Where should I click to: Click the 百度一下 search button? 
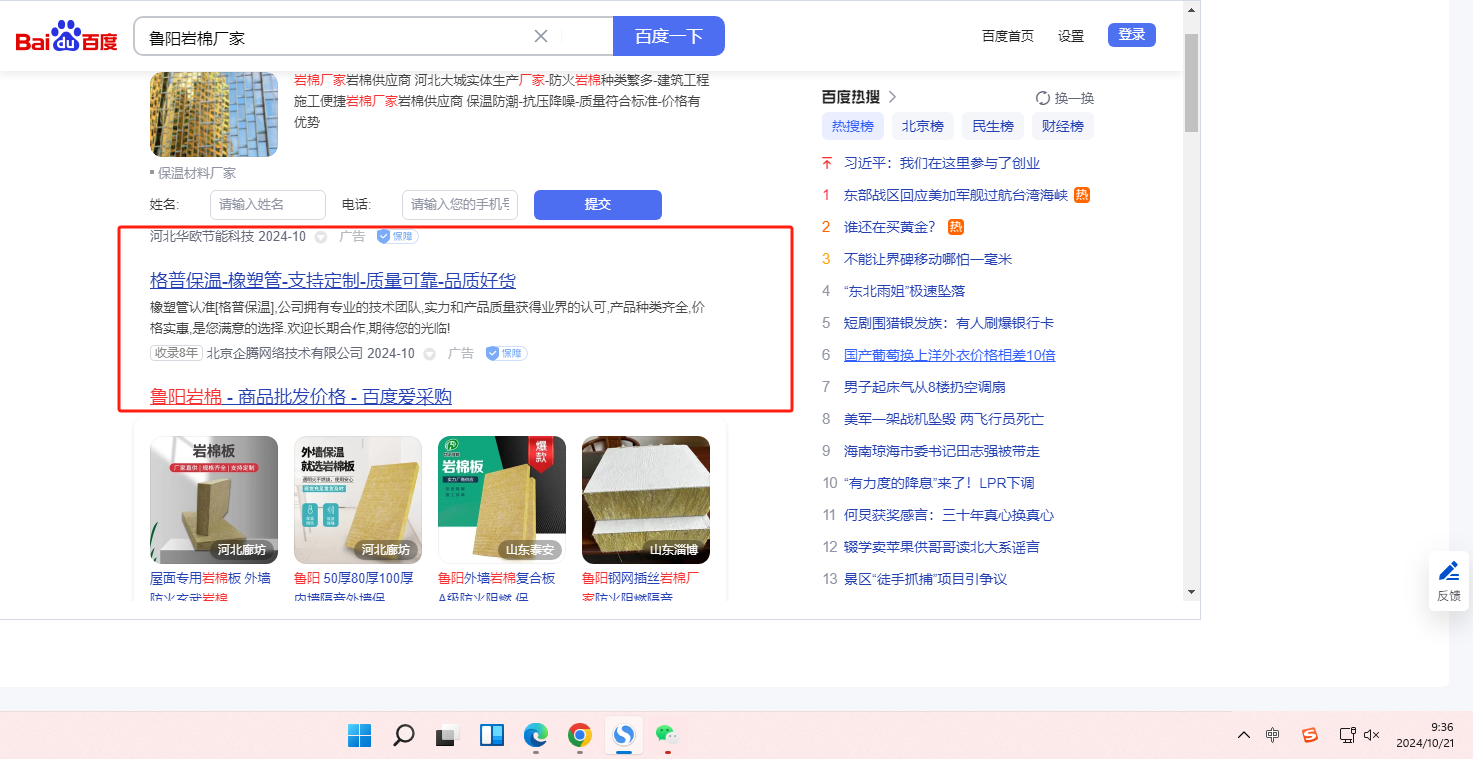(669, 36)
